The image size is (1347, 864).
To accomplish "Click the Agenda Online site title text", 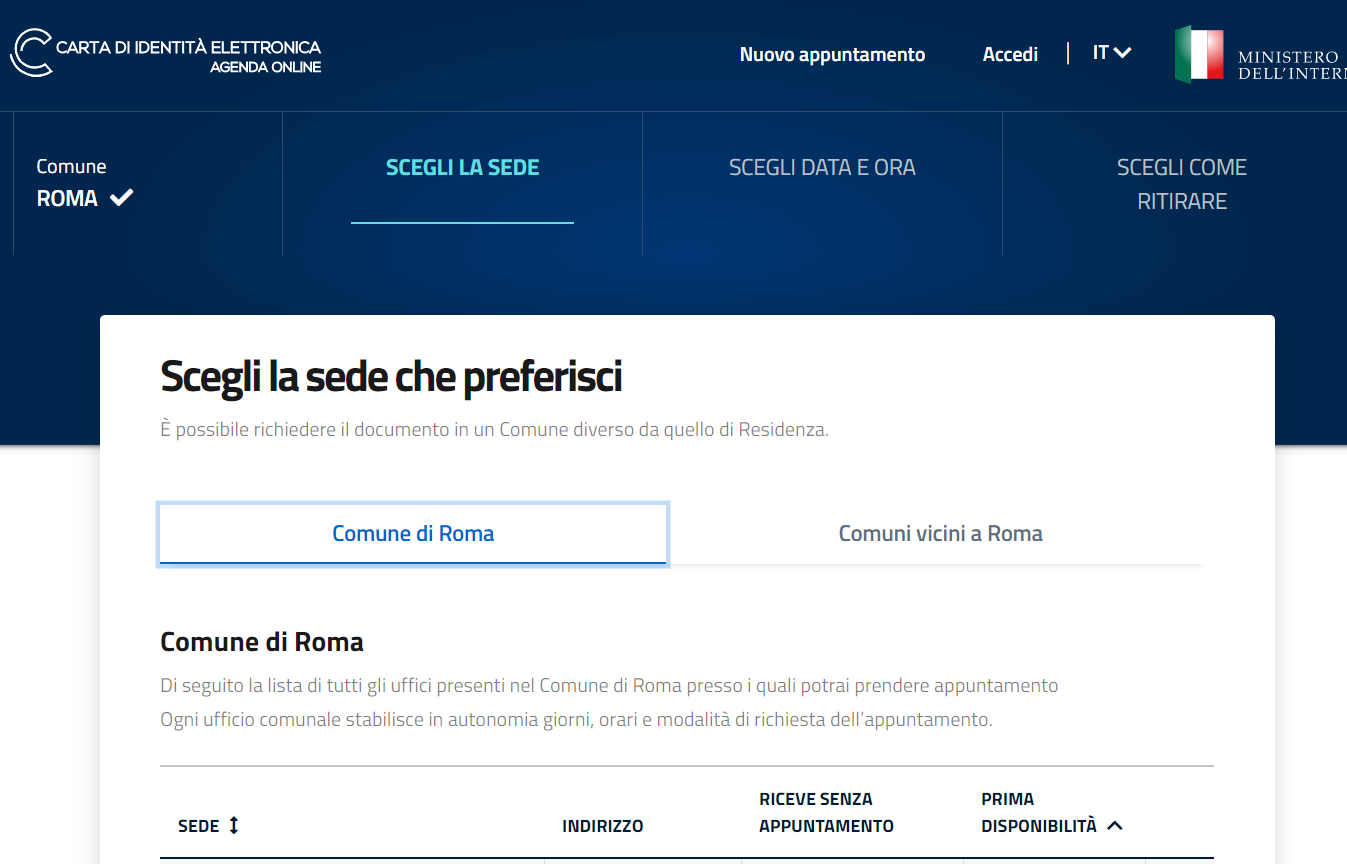I will [x=265, y=68].
